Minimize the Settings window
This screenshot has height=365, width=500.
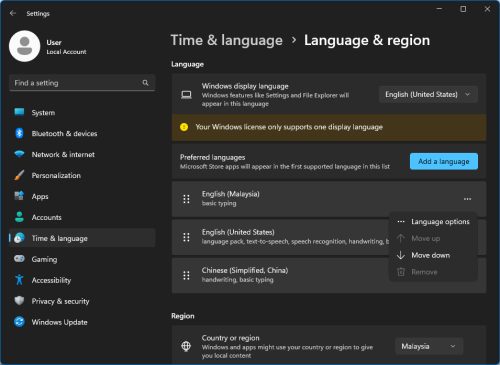pos(439,9)
